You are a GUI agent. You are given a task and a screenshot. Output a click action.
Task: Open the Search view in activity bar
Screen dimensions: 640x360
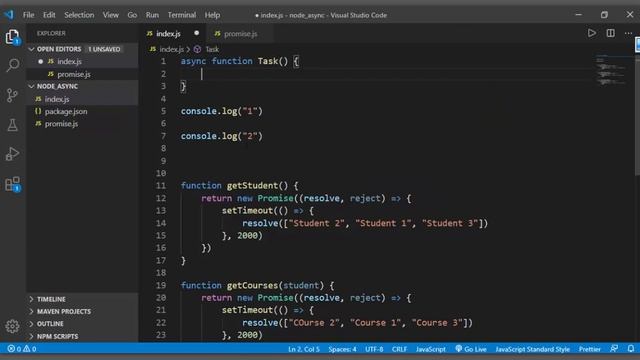pyautogui.click(x=13, y=65)
